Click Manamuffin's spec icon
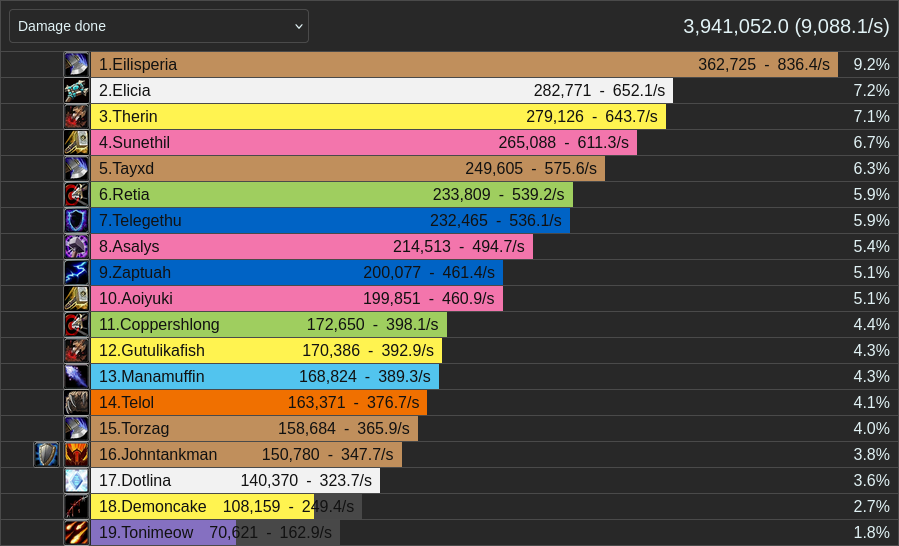Screen dimensions: 899x546 76,376
